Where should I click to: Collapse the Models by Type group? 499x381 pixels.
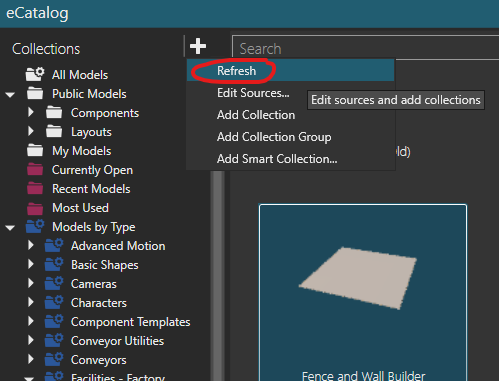click(10, 228)
